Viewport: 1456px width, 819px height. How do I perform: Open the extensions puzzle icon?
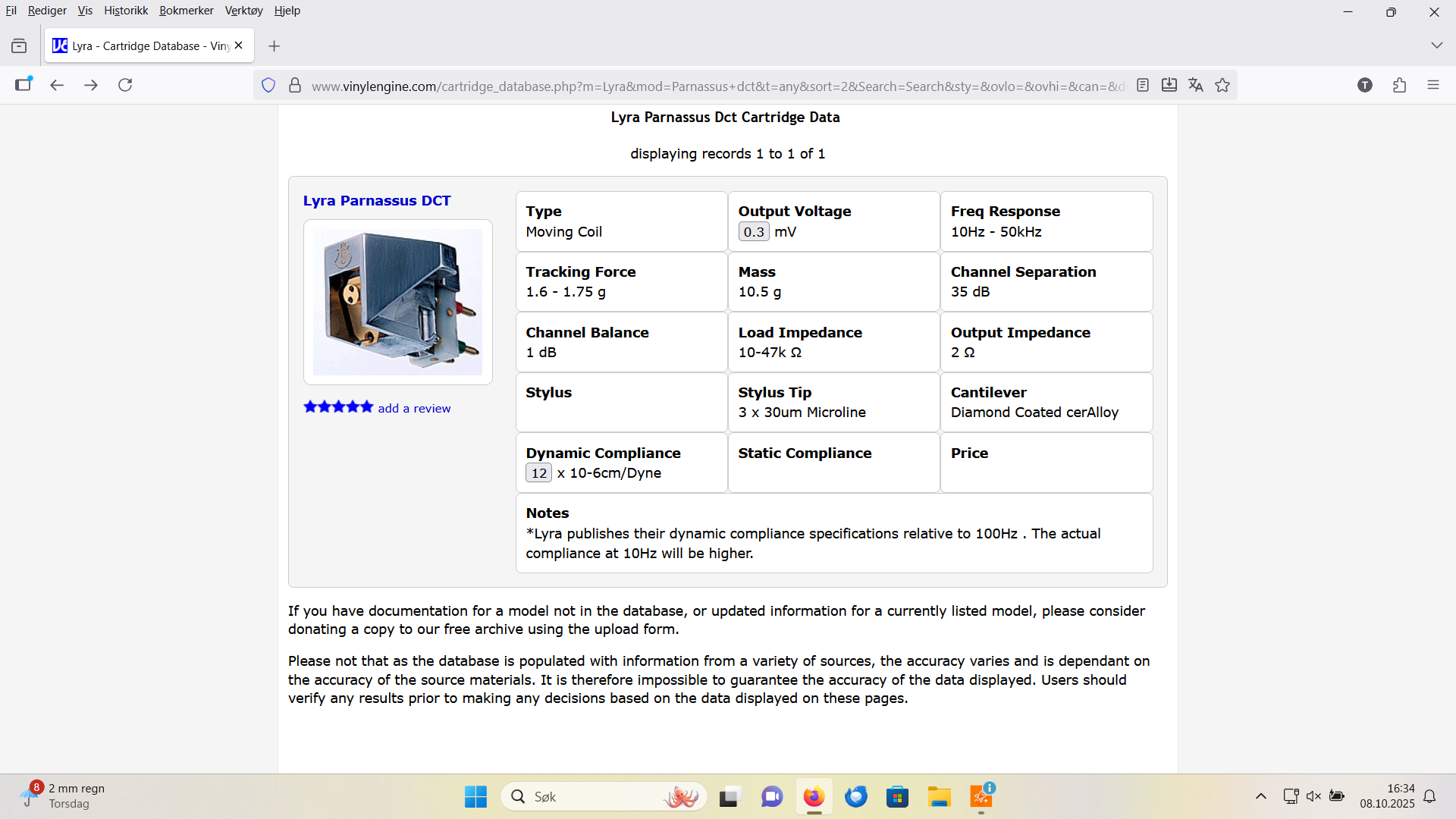pyautogui.click(x=1399, y=85)
